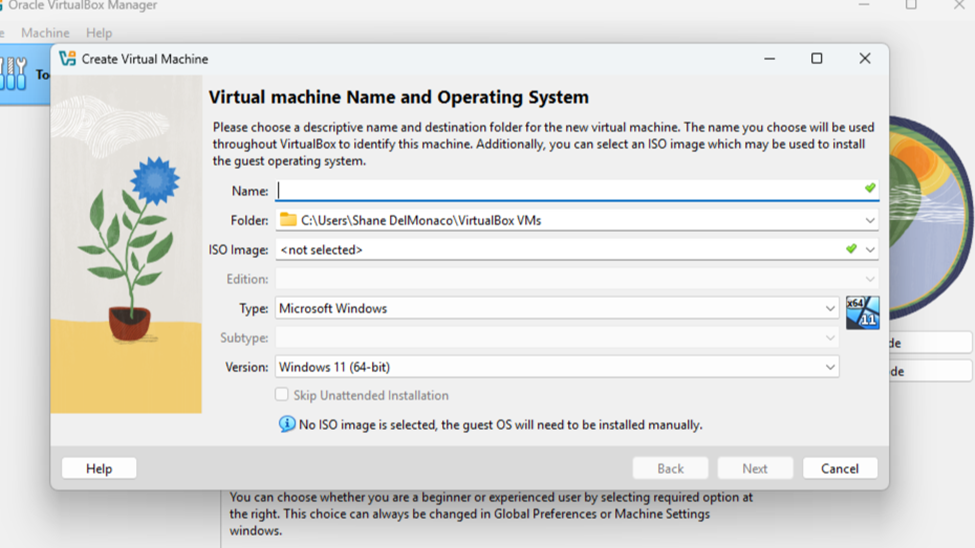
Task: Toggle Skip Unattended Installation checkbox
Action: (x=282, y=395)
